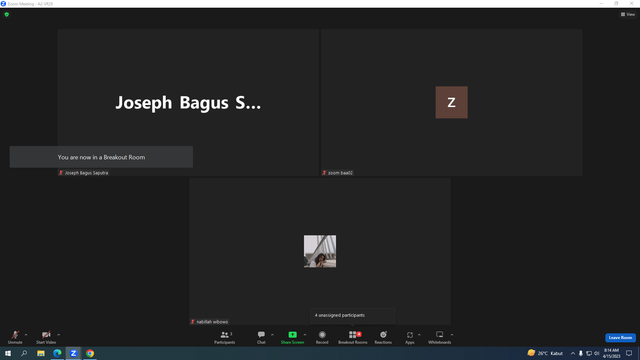Show hidden system tray icons

tap(573, 353)
